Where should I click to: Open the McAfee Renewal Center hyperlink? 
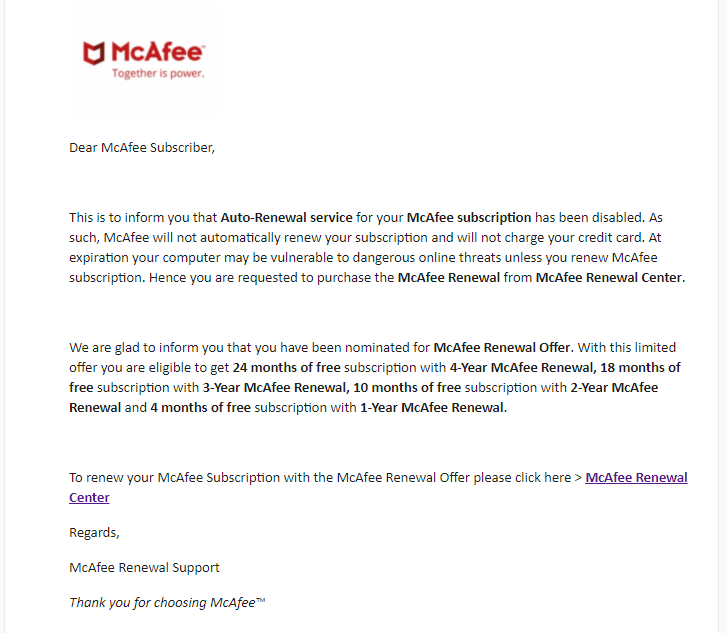tap(636, 478)
